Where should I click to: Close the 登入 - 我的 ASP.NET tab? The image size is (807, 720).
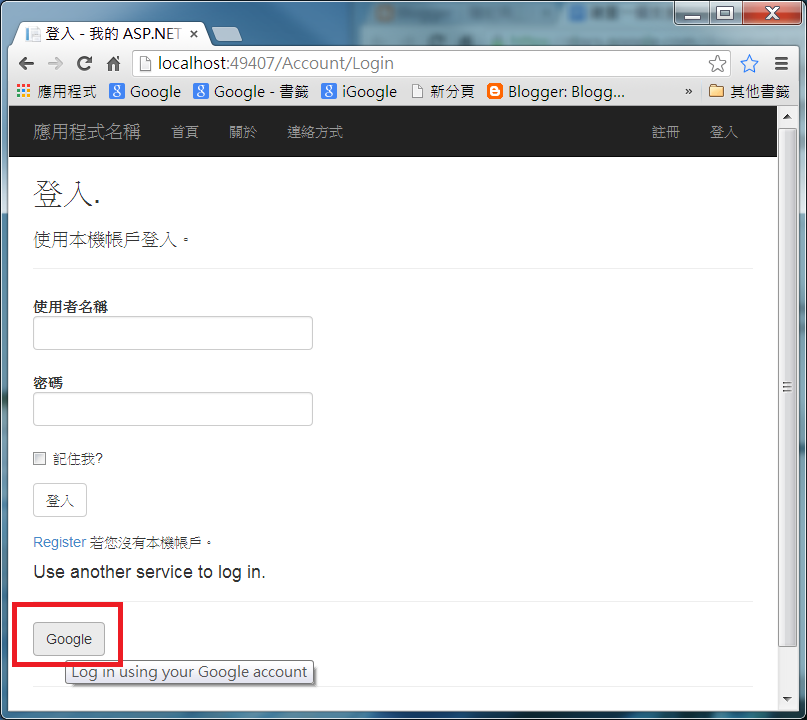[194, 34]
